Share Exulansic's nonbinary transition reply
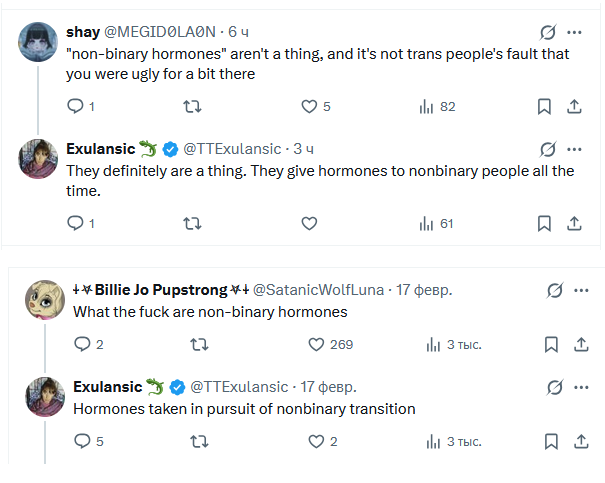 [582, 441]
